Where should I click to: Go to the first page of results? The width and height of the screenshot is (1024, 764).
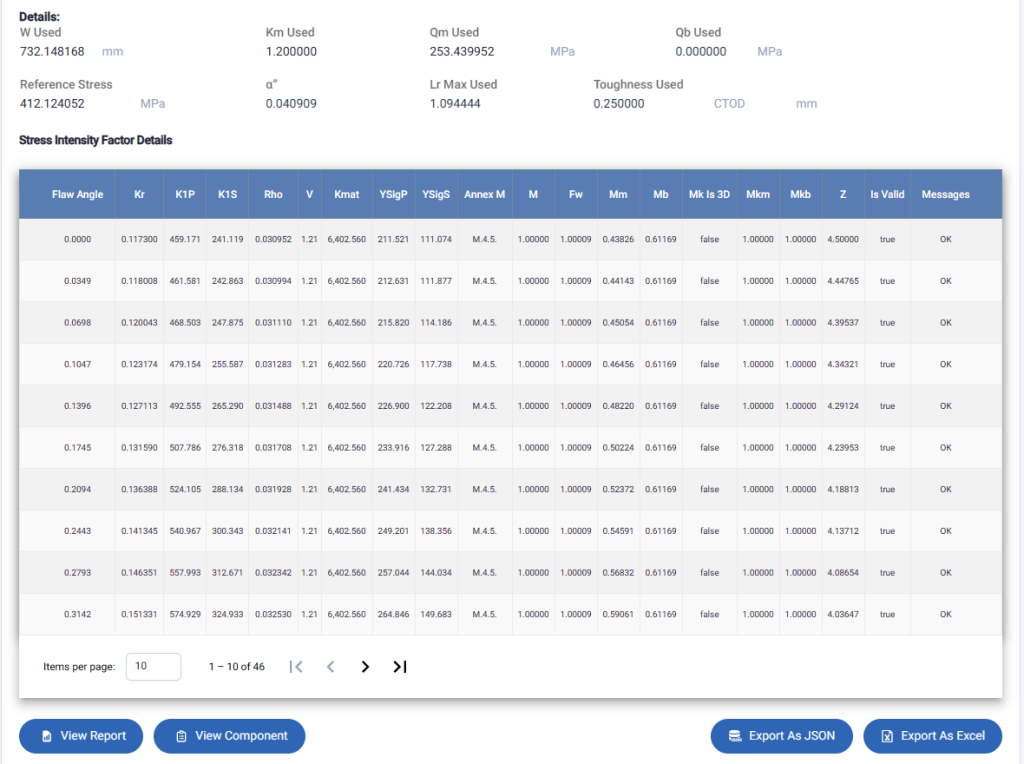296,667
